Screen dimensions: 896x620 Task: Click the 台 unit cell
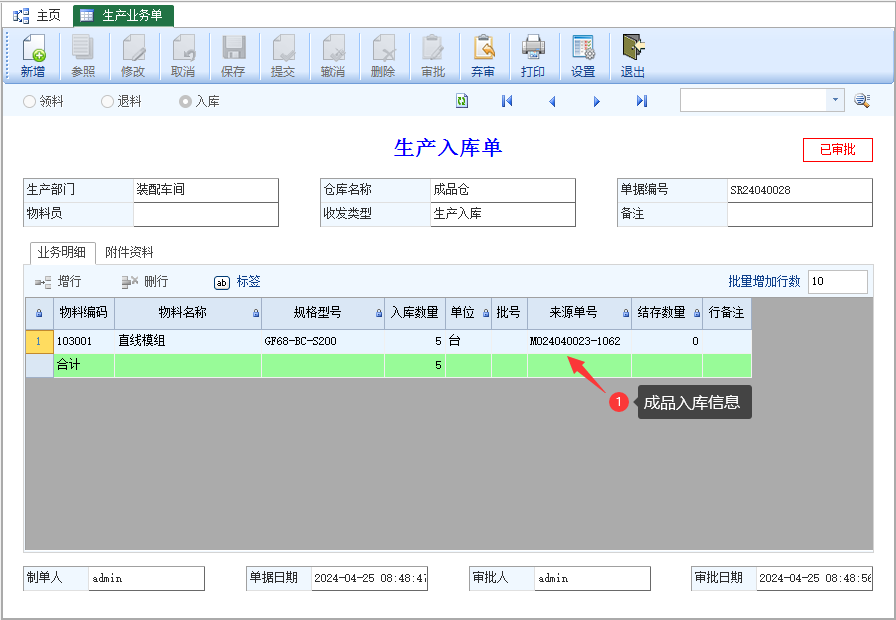click(469, 341)
